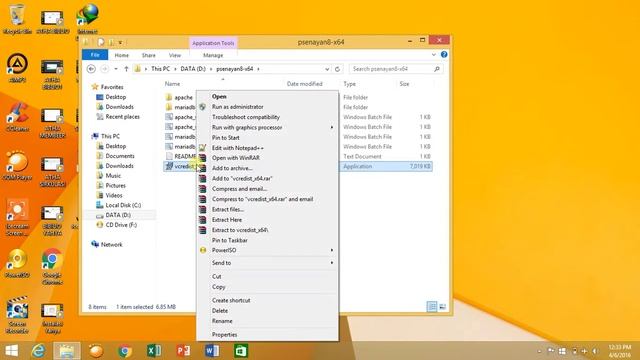Choose Run as administrator in context menu

(x=267, y=107)
